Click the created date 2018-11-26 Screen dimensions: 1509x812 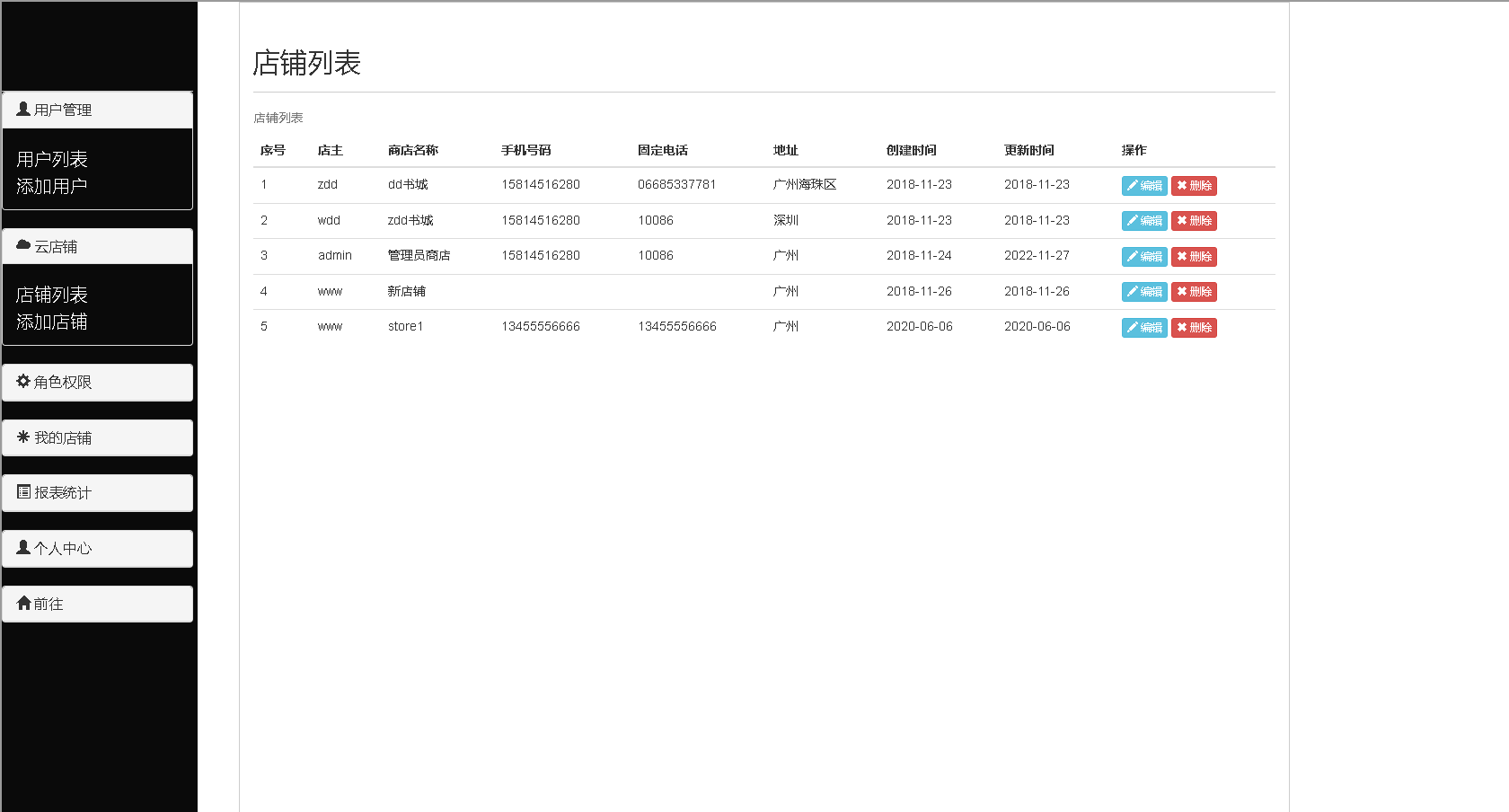click(919, 291)
